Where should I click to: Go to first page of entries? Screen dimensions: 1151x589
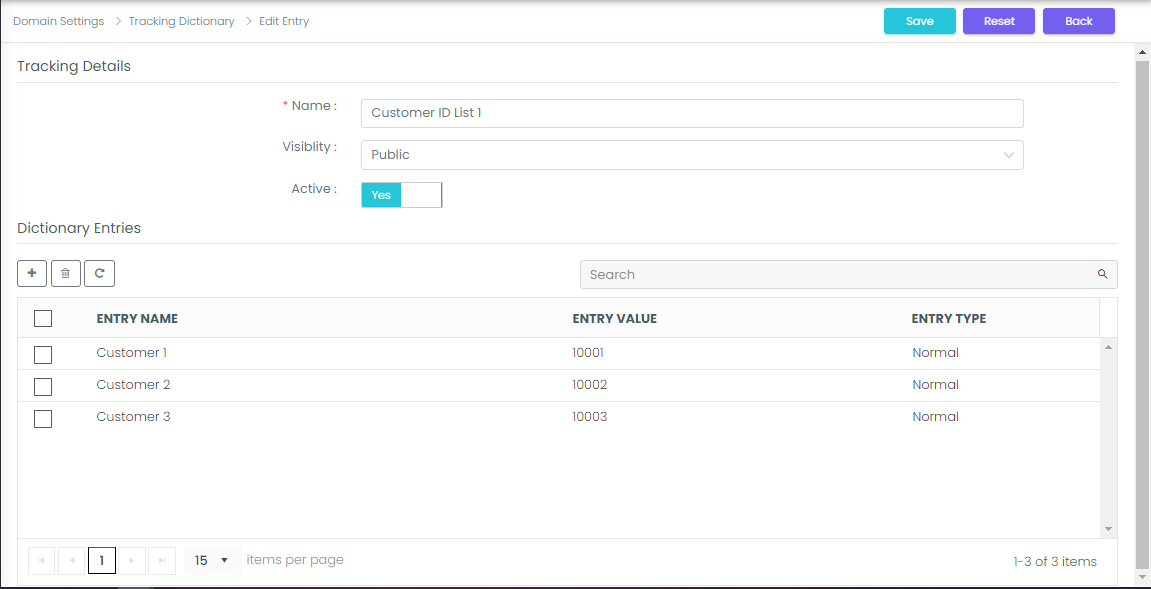coord(42,560)
